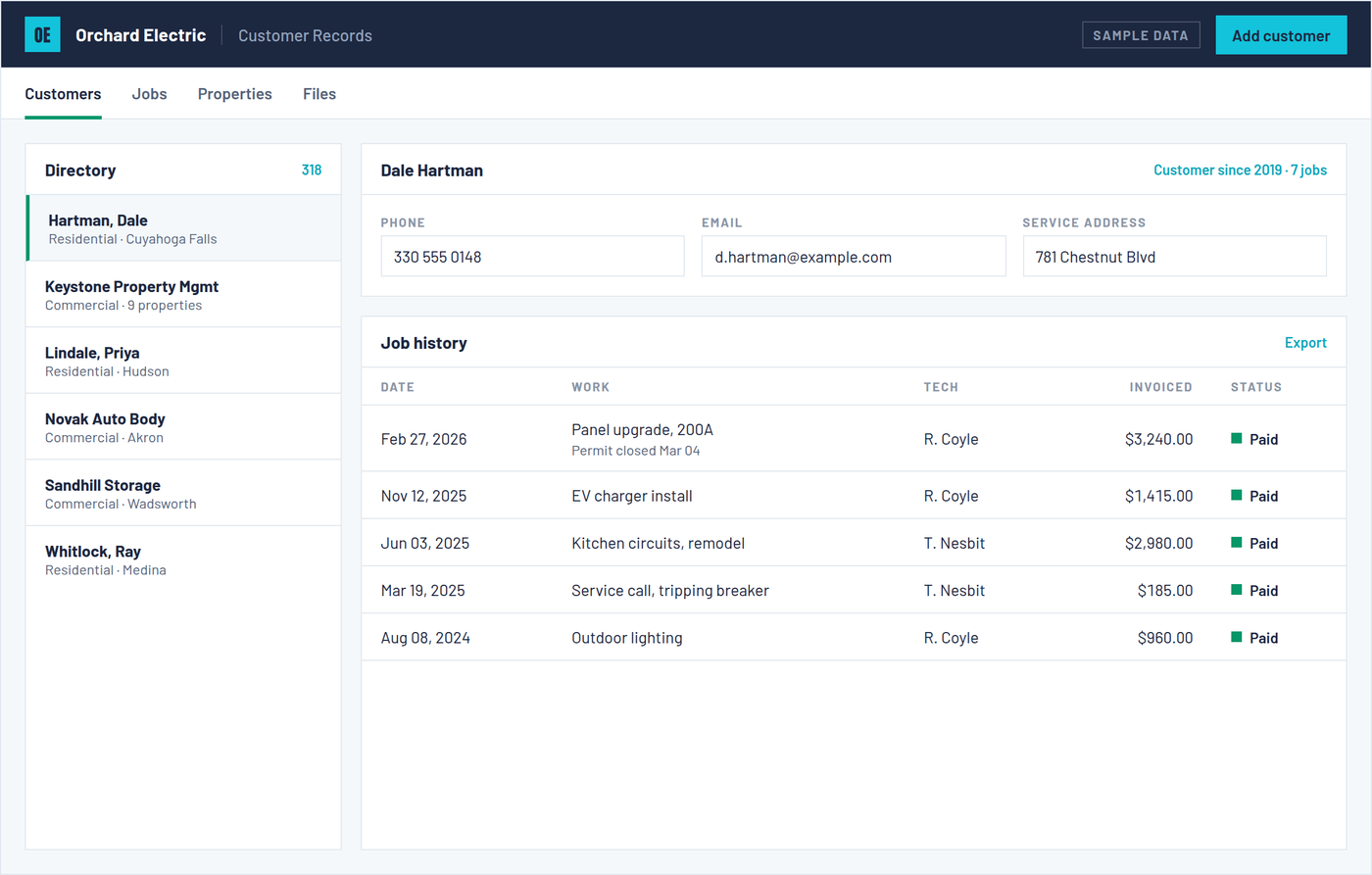Select Keystone Property Mgmt customer
The width and height of the screenshot is (1372, 875).
click(x=183, y=295)
